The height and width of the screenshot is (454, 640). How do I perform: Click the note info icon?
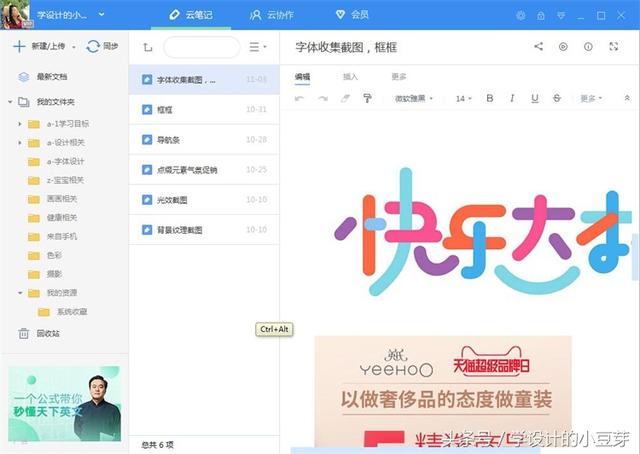click(x=588, y=47)
